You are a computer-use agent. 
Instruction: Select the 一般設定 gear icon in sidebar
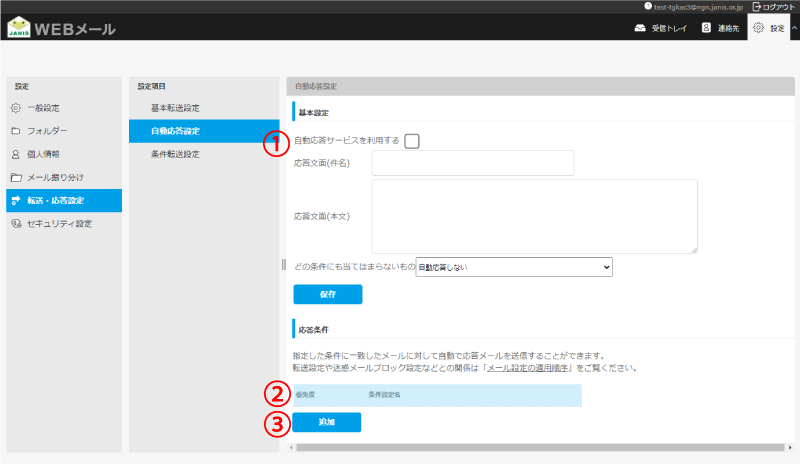(x=16, y=108)
